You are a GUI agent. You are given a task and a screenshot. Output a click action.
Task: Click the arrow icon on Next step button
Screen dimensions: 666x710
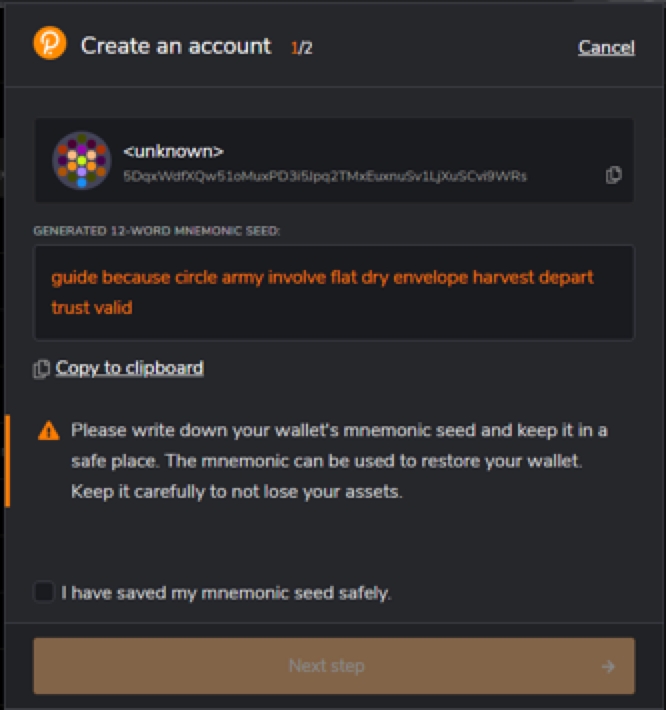click(x=608, y=666)
